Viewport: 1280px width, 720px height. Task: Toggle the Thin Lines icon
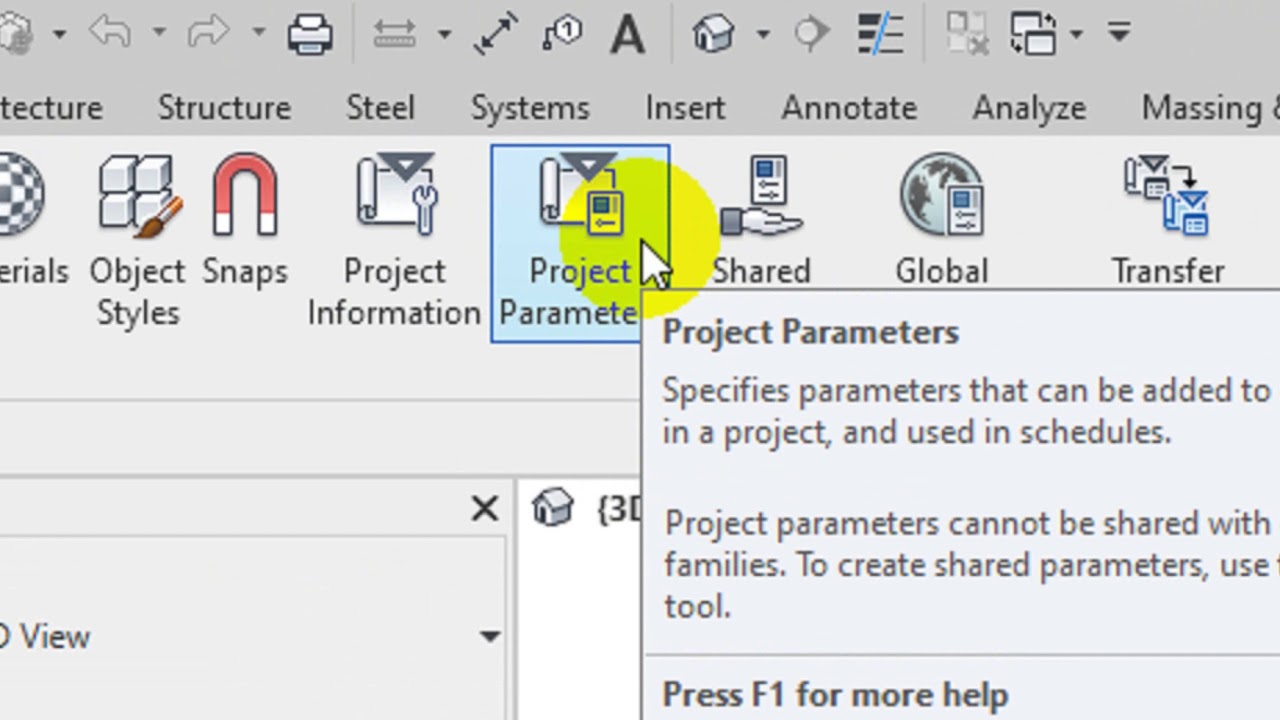[x=881, y=34]
